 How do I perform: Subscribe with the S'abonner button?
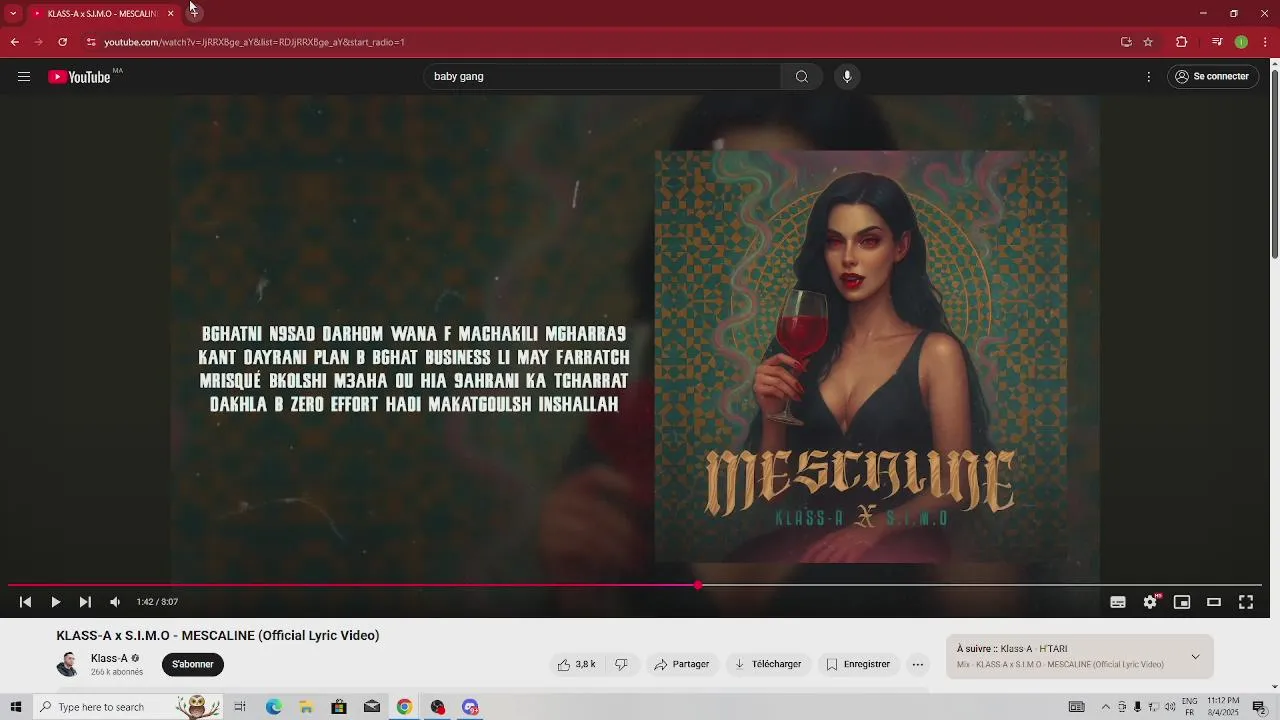(193, 664)
